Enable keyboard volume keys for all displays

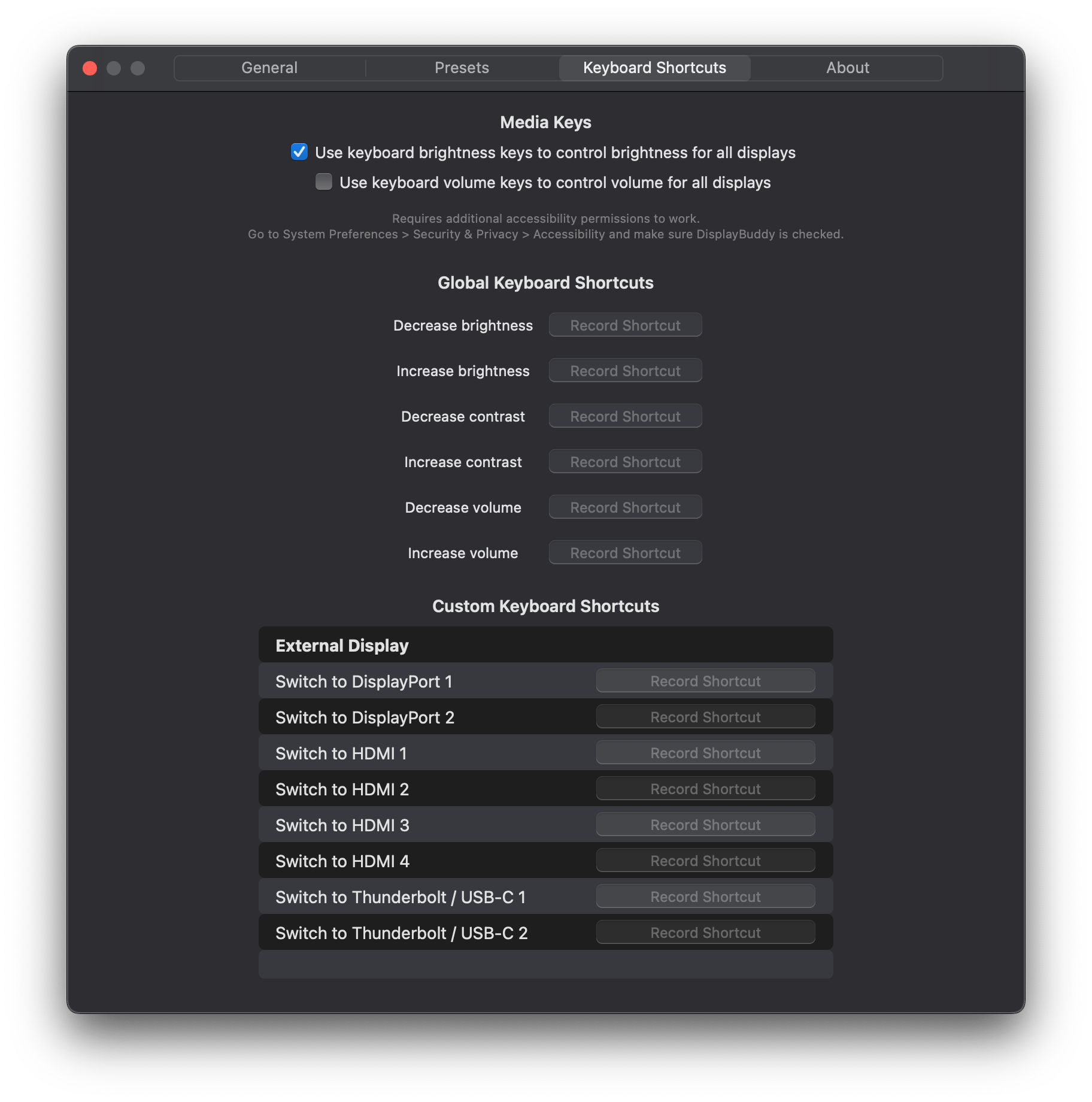[323, 182]
